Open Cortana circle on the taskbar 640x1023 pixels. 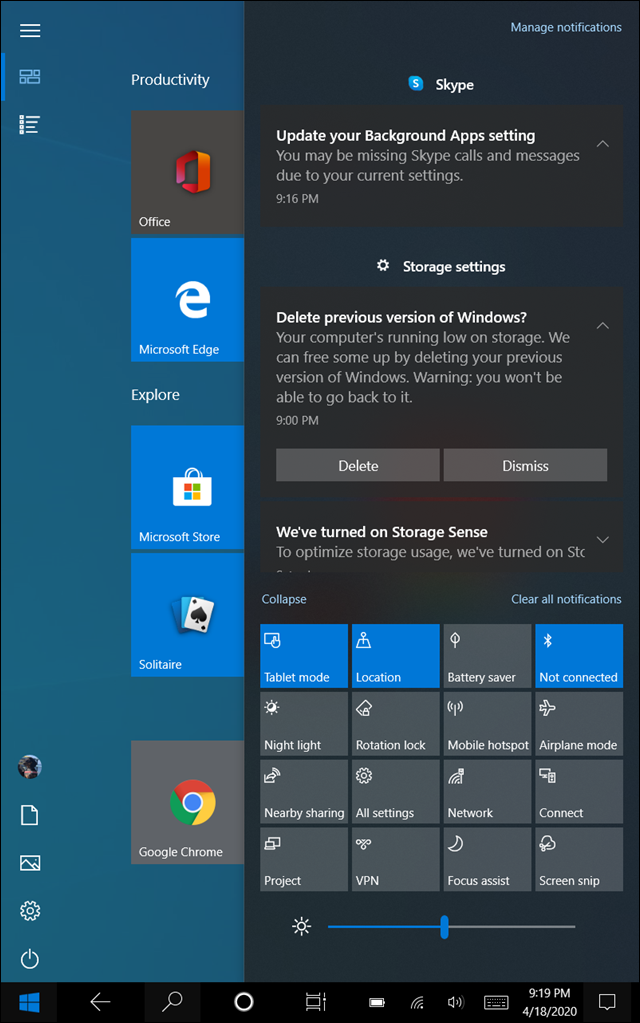tap(243, 1002)
